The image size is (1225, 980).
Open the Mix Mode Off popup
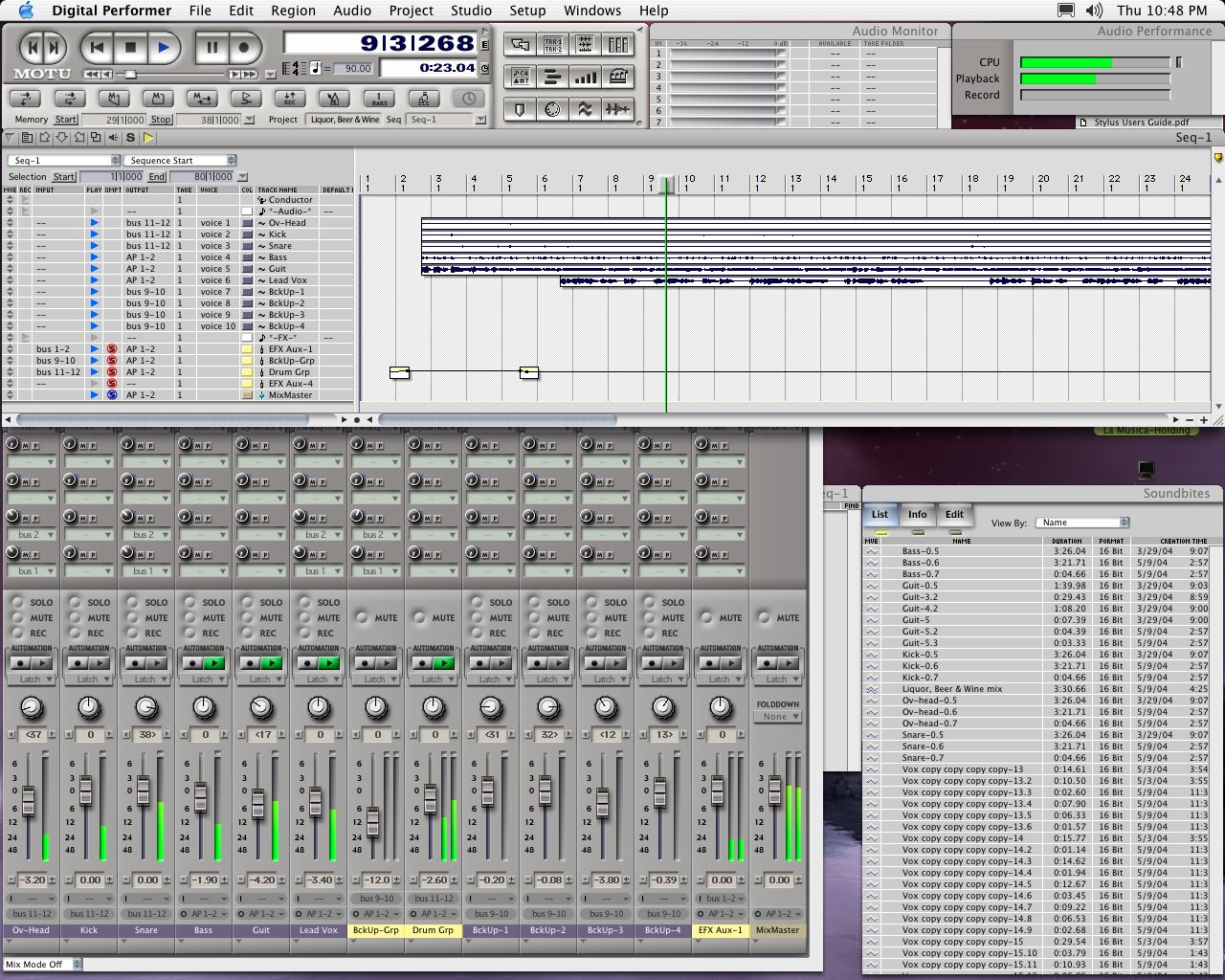click(42, 964)
